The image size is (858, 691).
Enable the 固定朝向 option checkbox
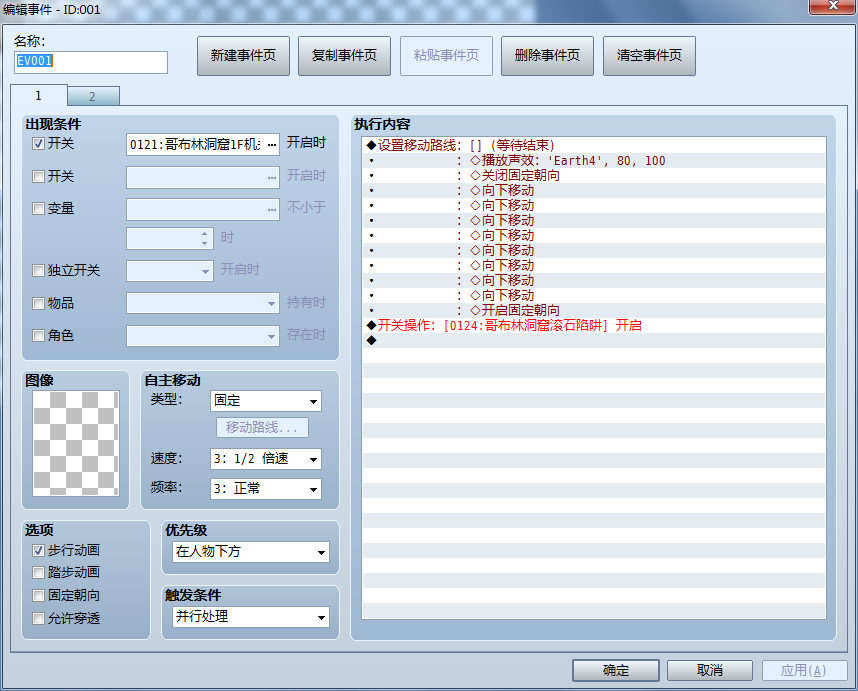click(38, 595)
